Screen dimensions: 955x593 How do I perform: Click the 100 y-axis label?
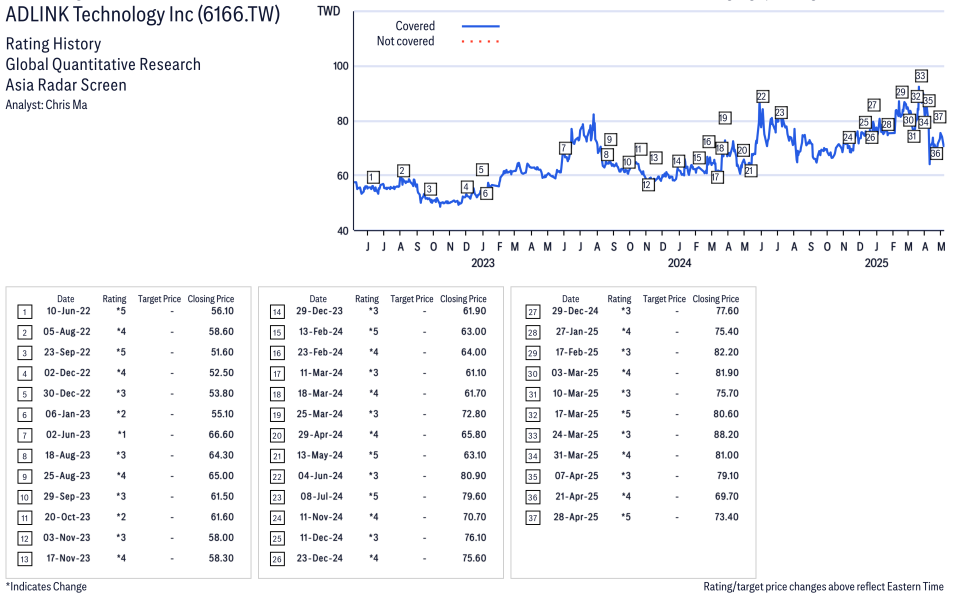pos(340,66)
